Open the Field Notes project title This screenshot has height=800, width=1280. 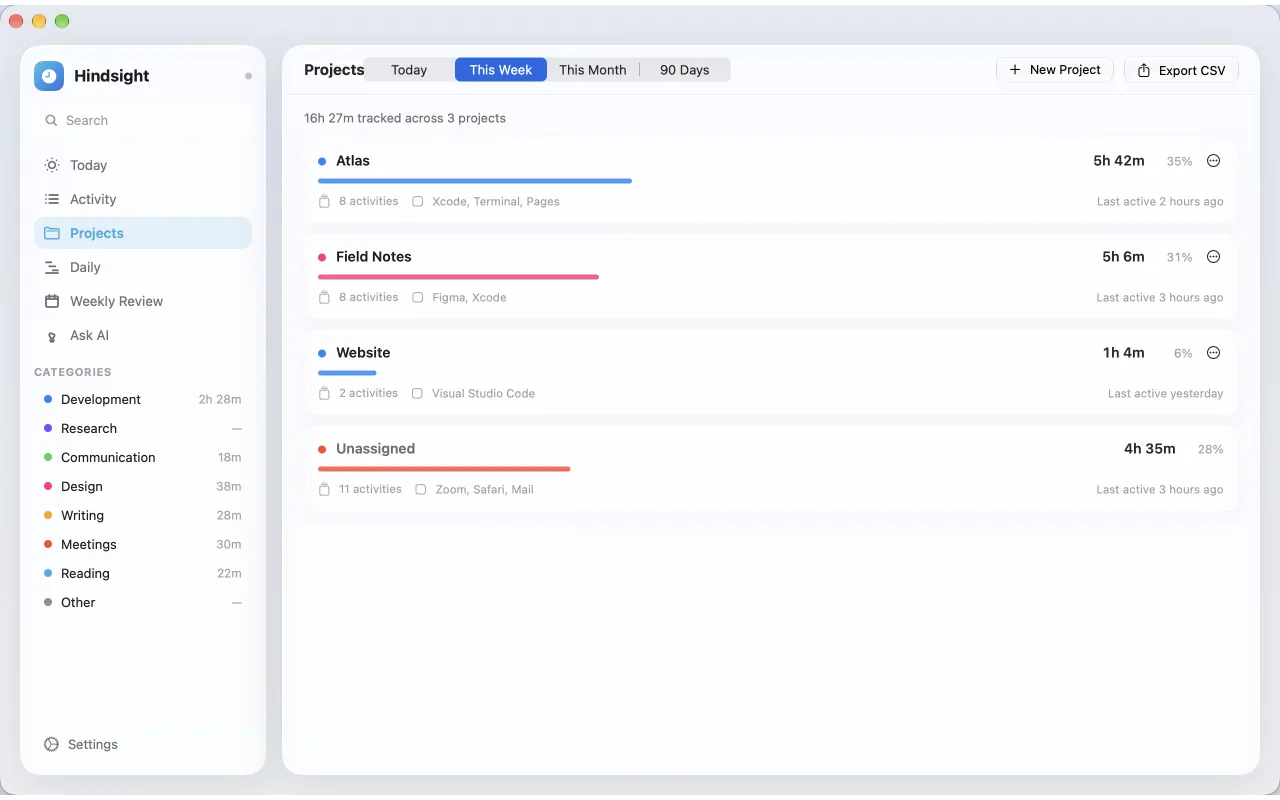[374, 257]
